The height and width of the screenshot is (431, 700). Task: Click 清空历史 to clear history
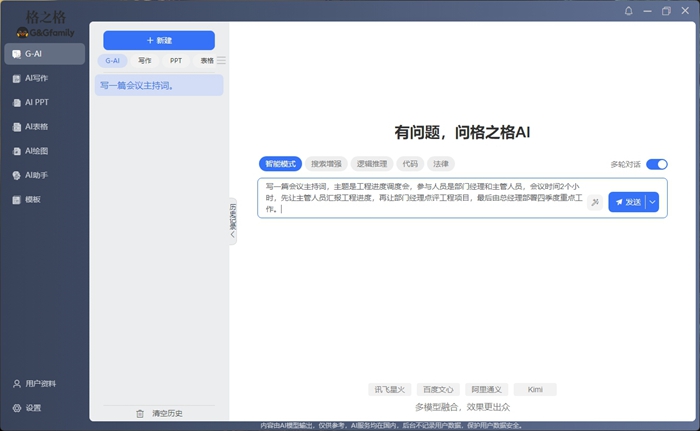(x=159, y=413)
